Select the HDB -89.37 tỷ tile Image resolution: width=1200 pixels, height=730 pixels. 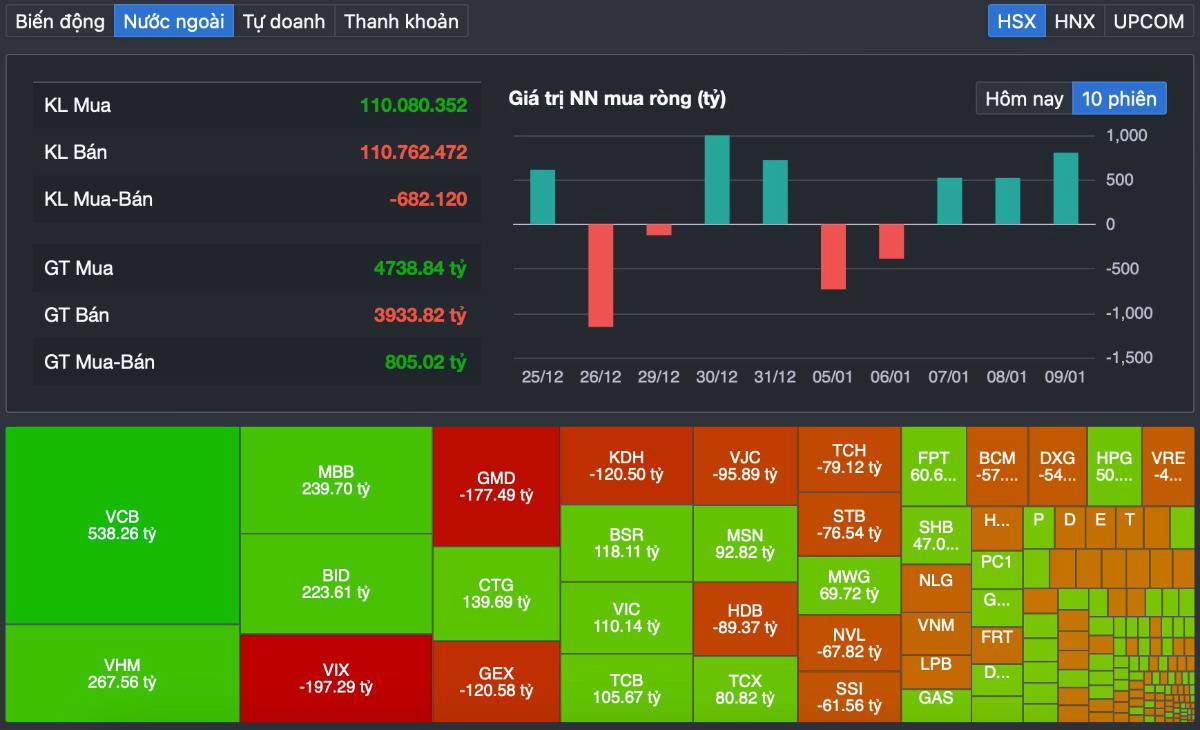coord(745,619)
